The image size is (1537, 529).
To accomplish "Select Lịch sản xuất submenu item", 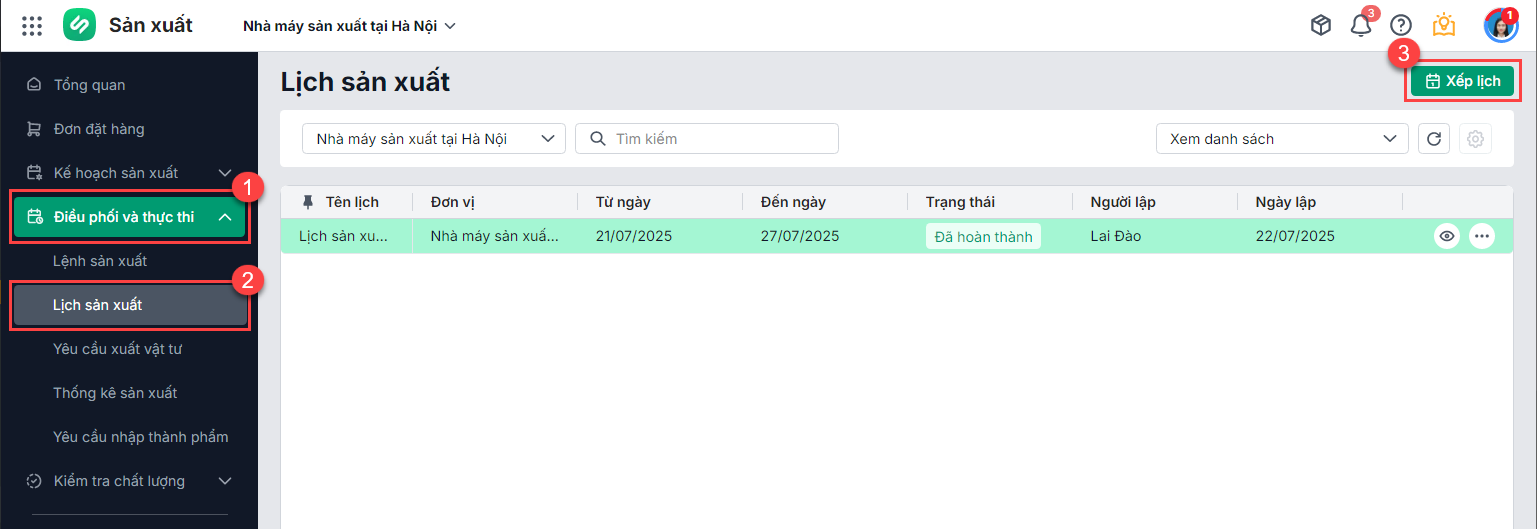I will tap(129, 305).
